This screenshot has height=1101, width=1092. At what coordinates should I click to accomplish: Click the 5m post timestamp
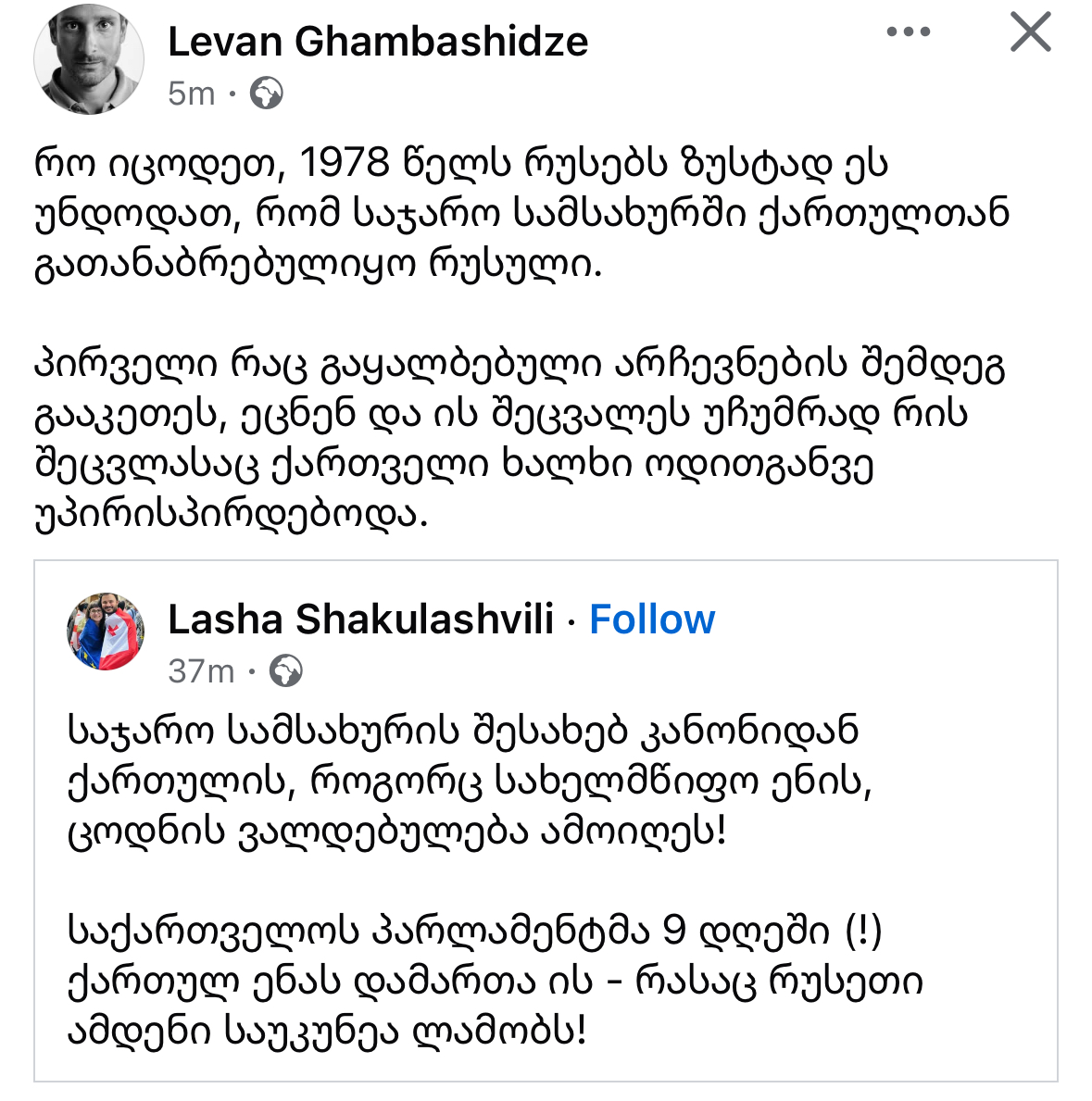point(191,94)
